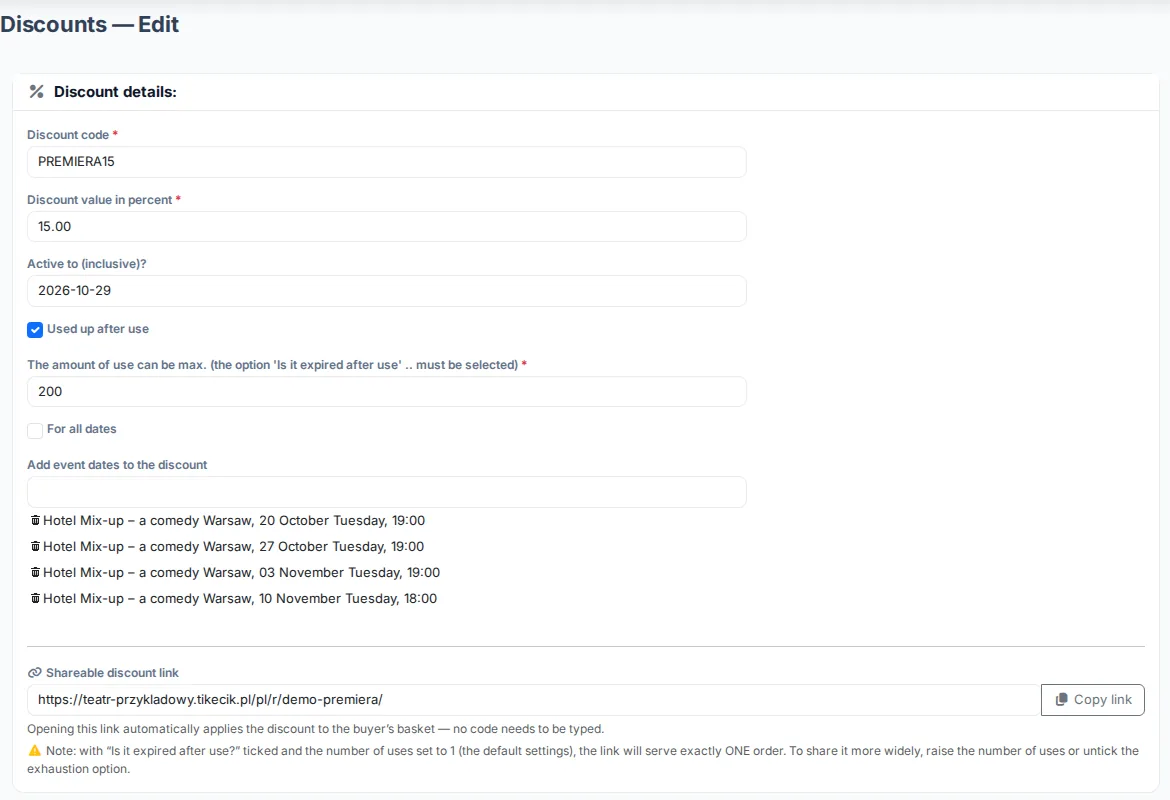The height and width of the screenshot is (800, 1170).
Task: Click the yellow warning triangle icon
Action: (34, 751)
